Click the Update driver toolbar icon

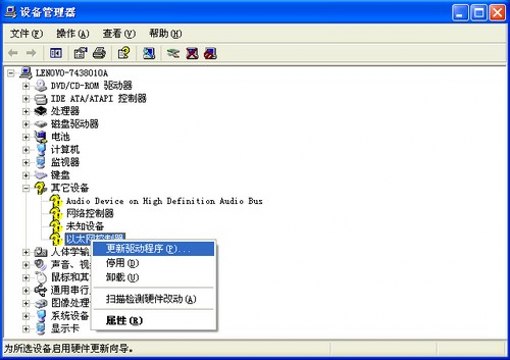coord(173,53)
